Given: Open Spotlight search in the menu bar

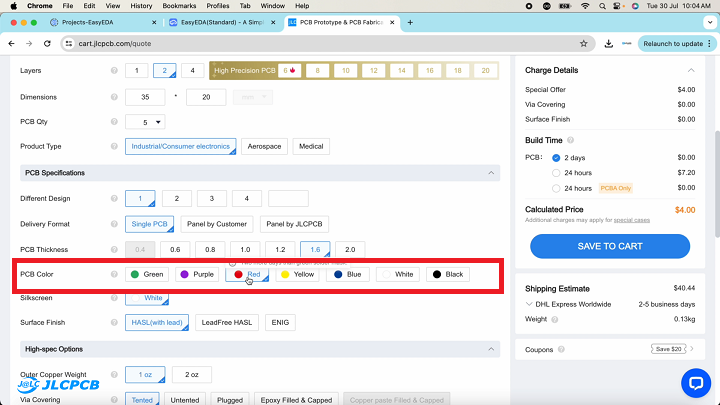Looking at the screenshot, I should (602, 6).
